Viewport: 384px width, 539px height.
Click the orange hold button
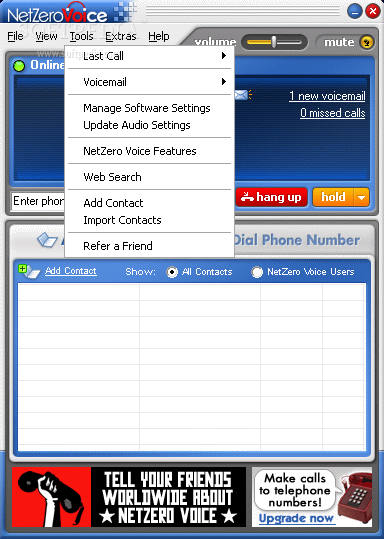(333, 197)
